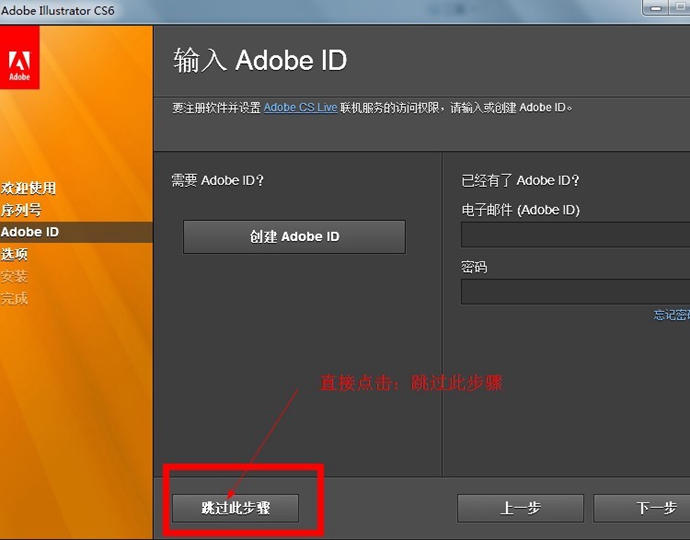Select 序列号 step in sidebar

21,210
